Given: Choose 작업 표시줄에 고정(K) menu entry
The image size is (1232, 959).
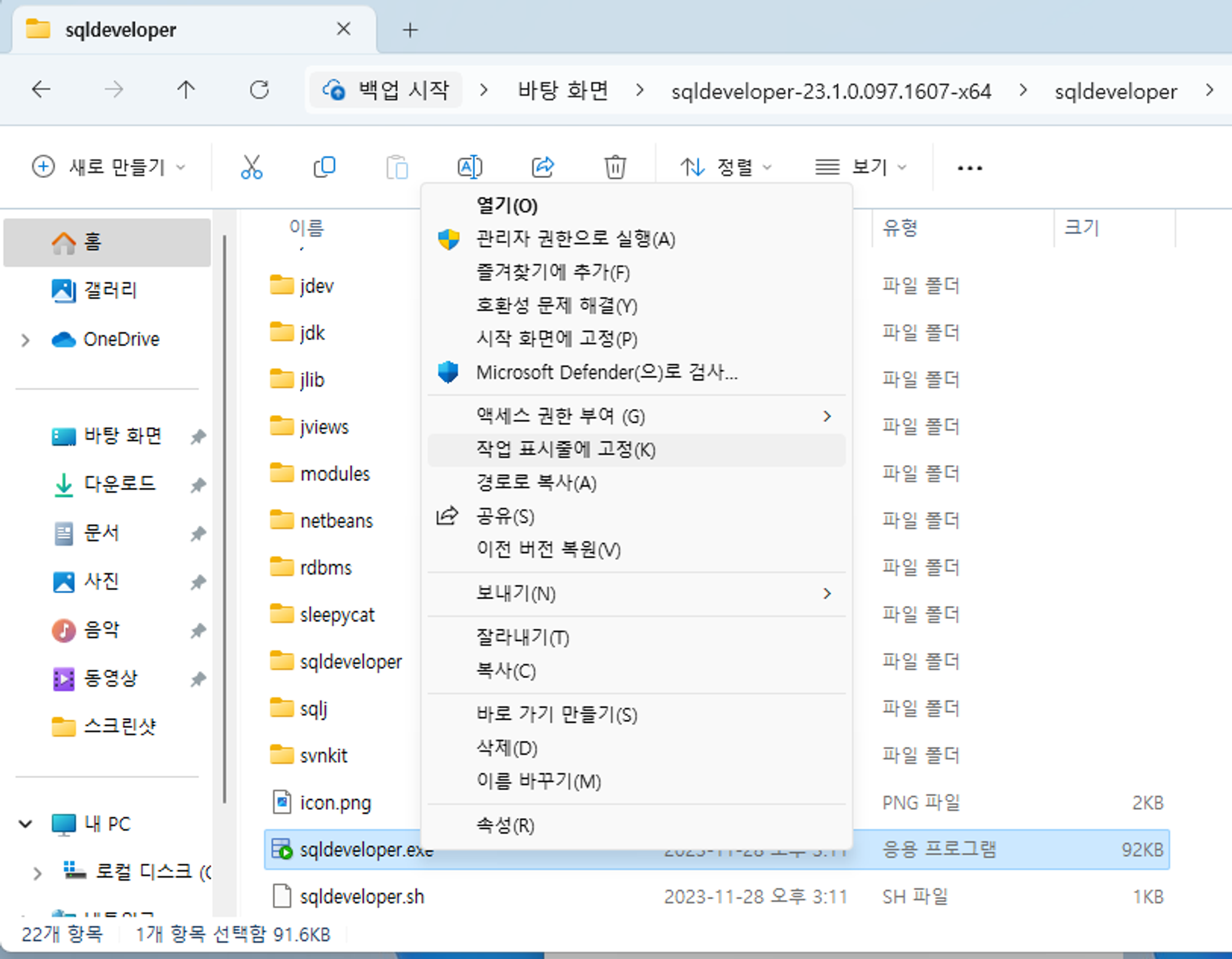Looking at the screenshot, I should 565,450.
